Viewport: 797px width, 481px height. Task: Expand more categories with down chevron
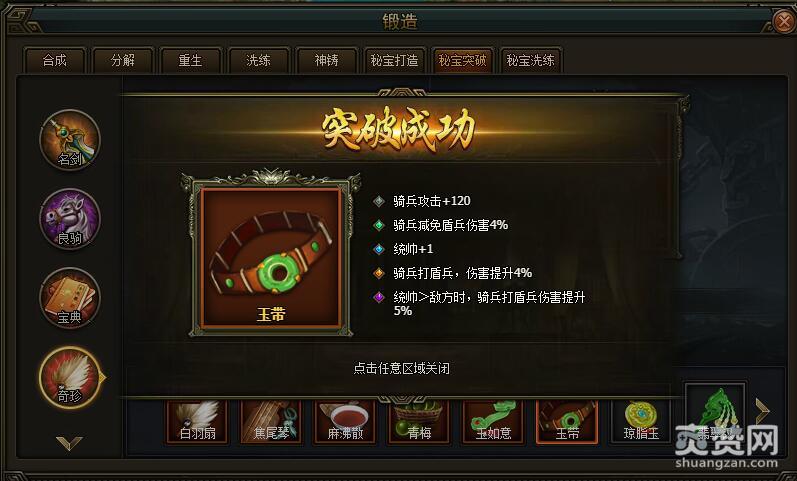[69, 443]
